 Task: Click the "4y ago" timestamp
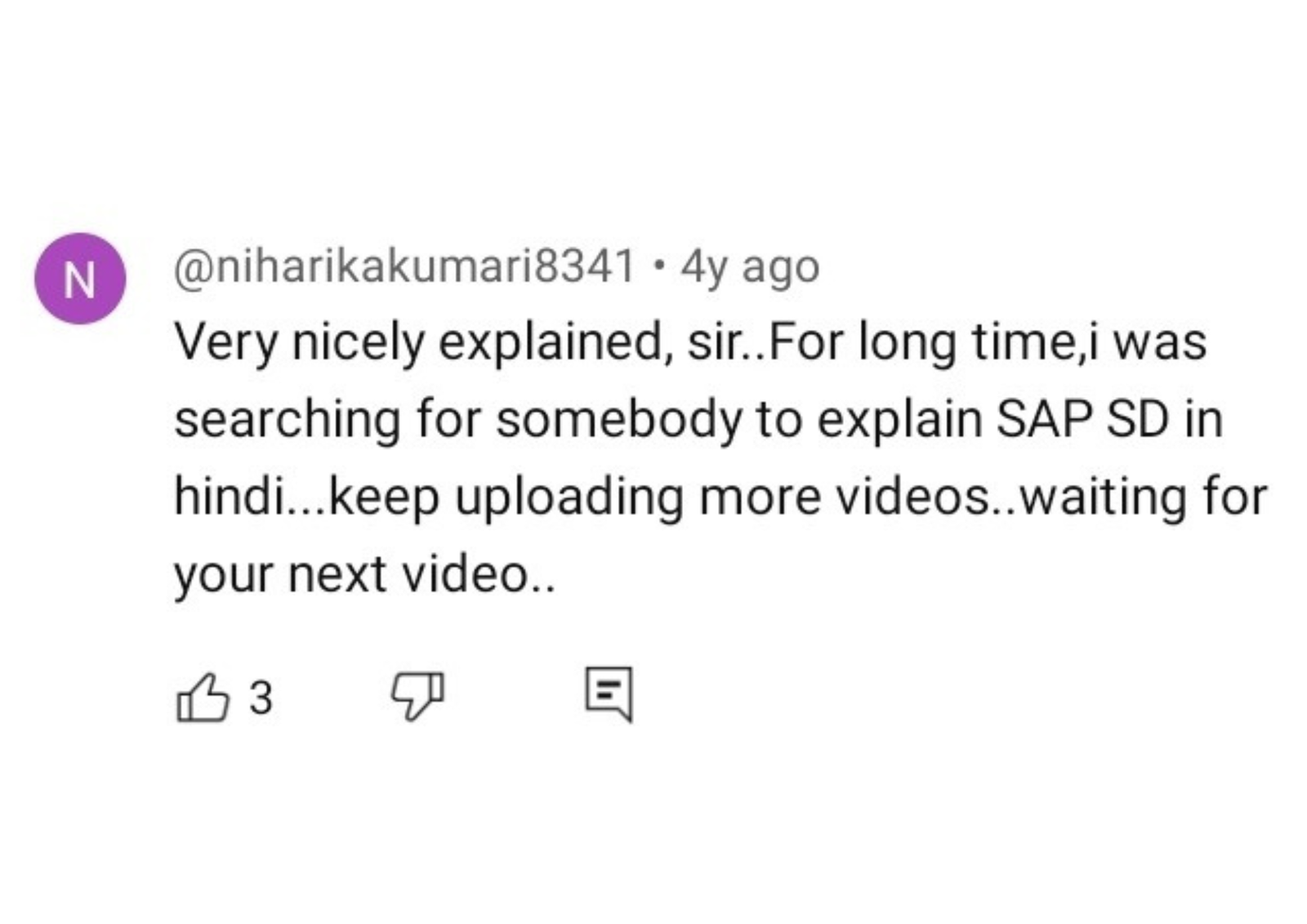click(750, 267)
